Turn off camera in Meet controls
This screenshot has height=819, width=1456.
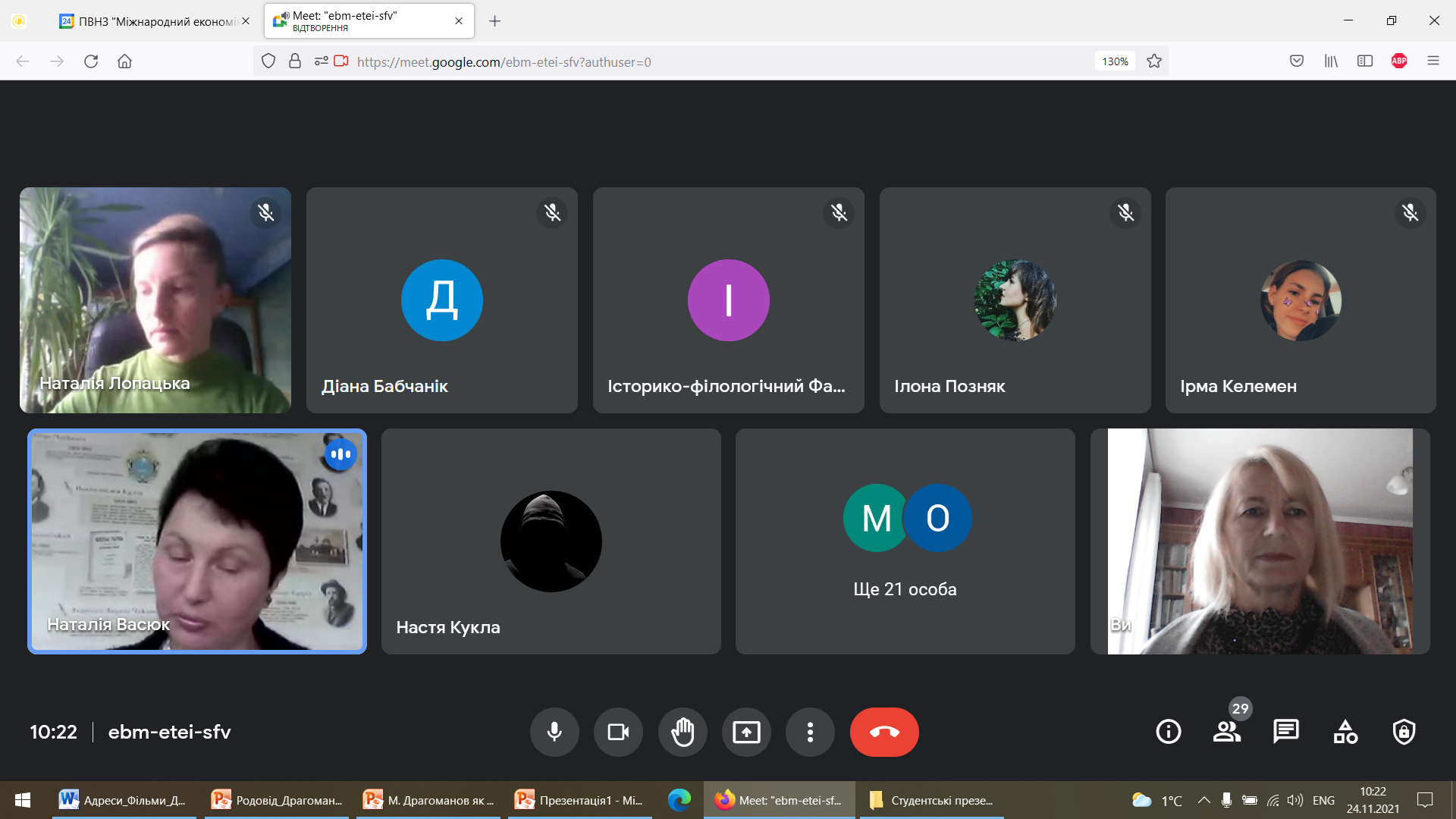[x=618, y=732]
